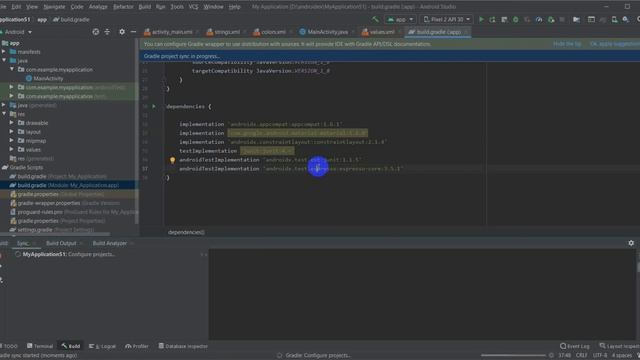Viewport: 640px width, 360px height.
Task: Click the UTF-8 encoding status item
Action: 600,356
